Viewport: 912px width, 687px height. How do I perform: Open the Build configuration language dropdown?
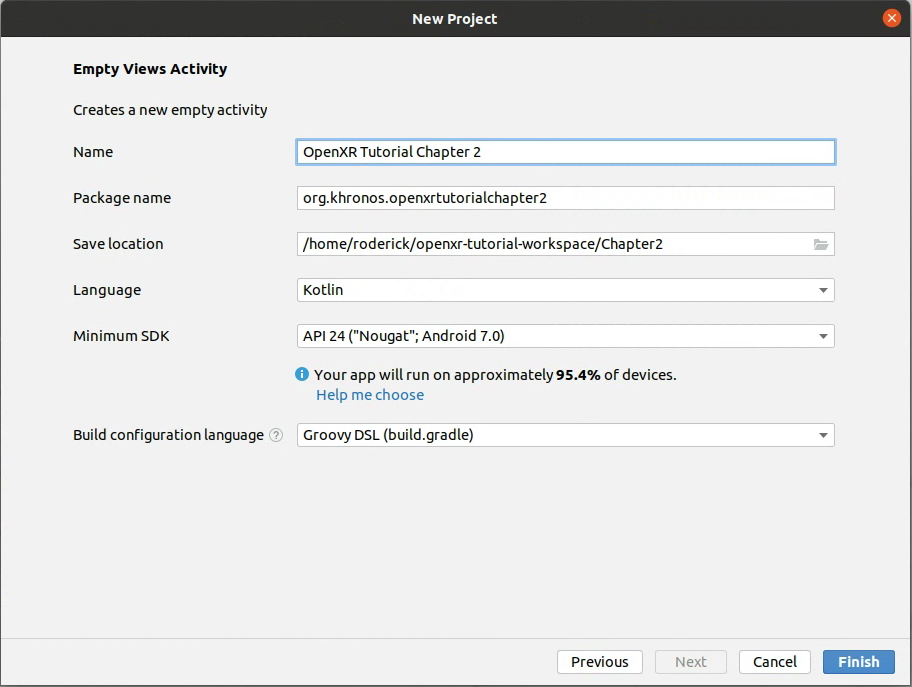point(565,435)
